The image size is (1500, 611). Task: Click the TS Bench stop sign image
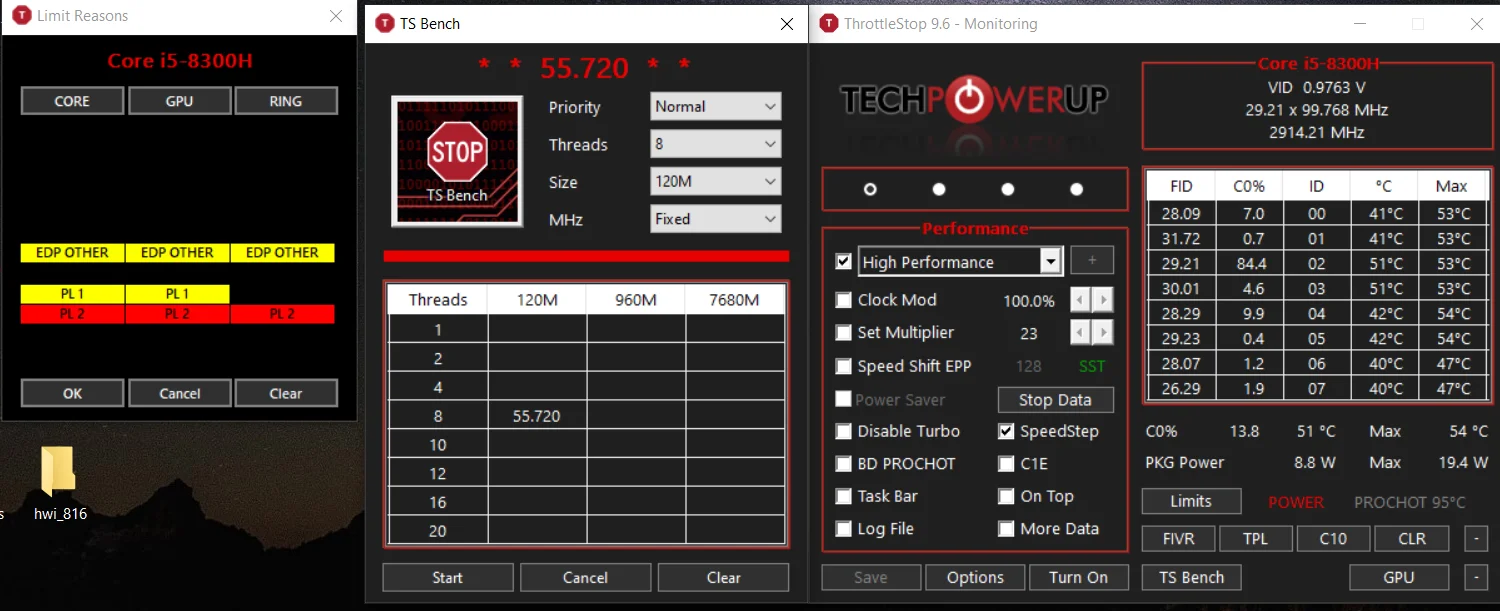pyautogui.click(x=457, y=160)
